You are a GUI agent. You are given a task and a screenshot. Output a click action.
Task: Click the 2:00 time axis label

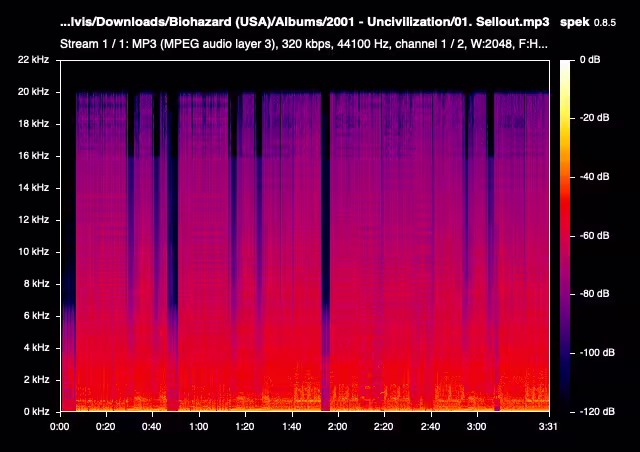338,427
